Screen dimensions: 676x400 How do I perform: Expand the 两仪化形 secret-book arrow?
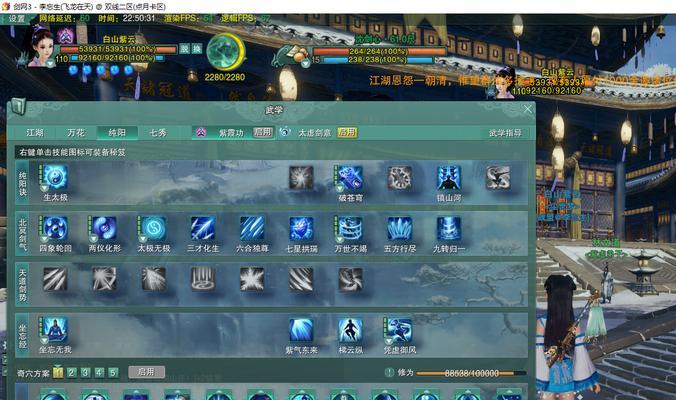tap(93, 239)
